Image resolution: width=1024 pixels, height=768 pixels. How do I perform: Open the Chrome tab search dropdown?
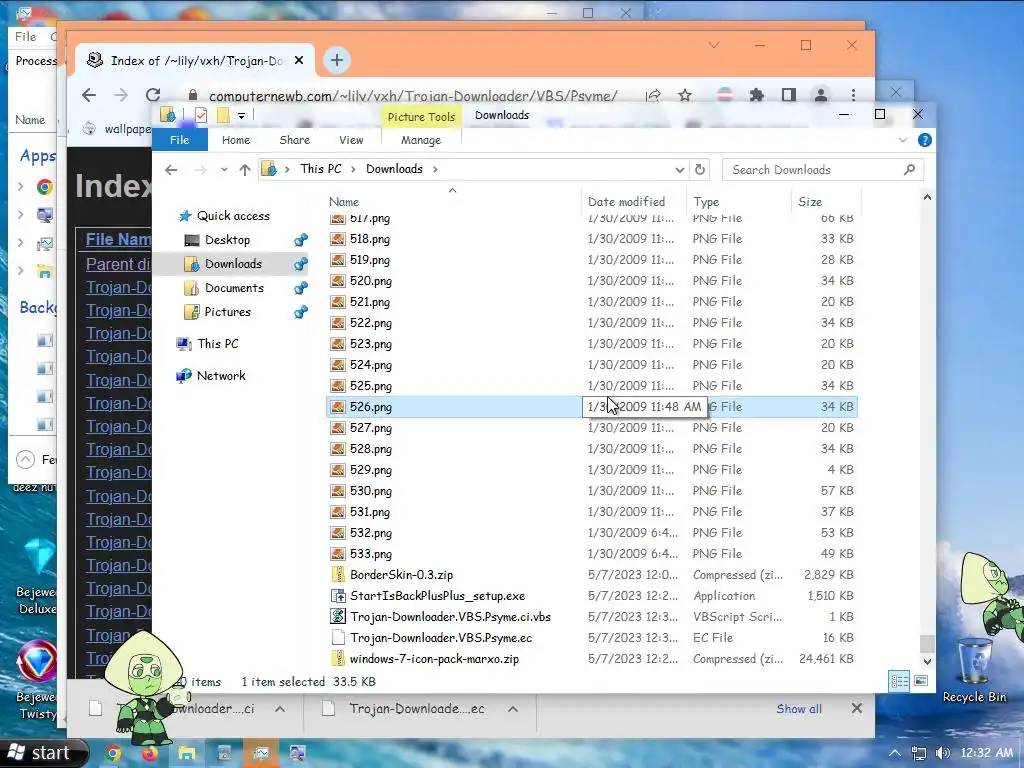(x=714, y=45)
